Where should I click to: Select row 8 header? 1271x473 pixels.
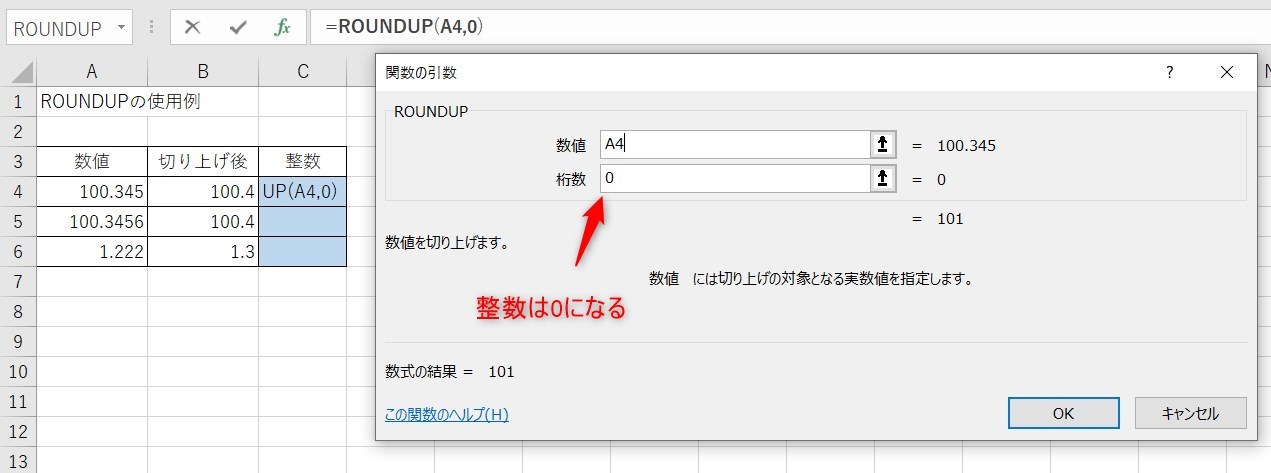[x=18, y=311]
